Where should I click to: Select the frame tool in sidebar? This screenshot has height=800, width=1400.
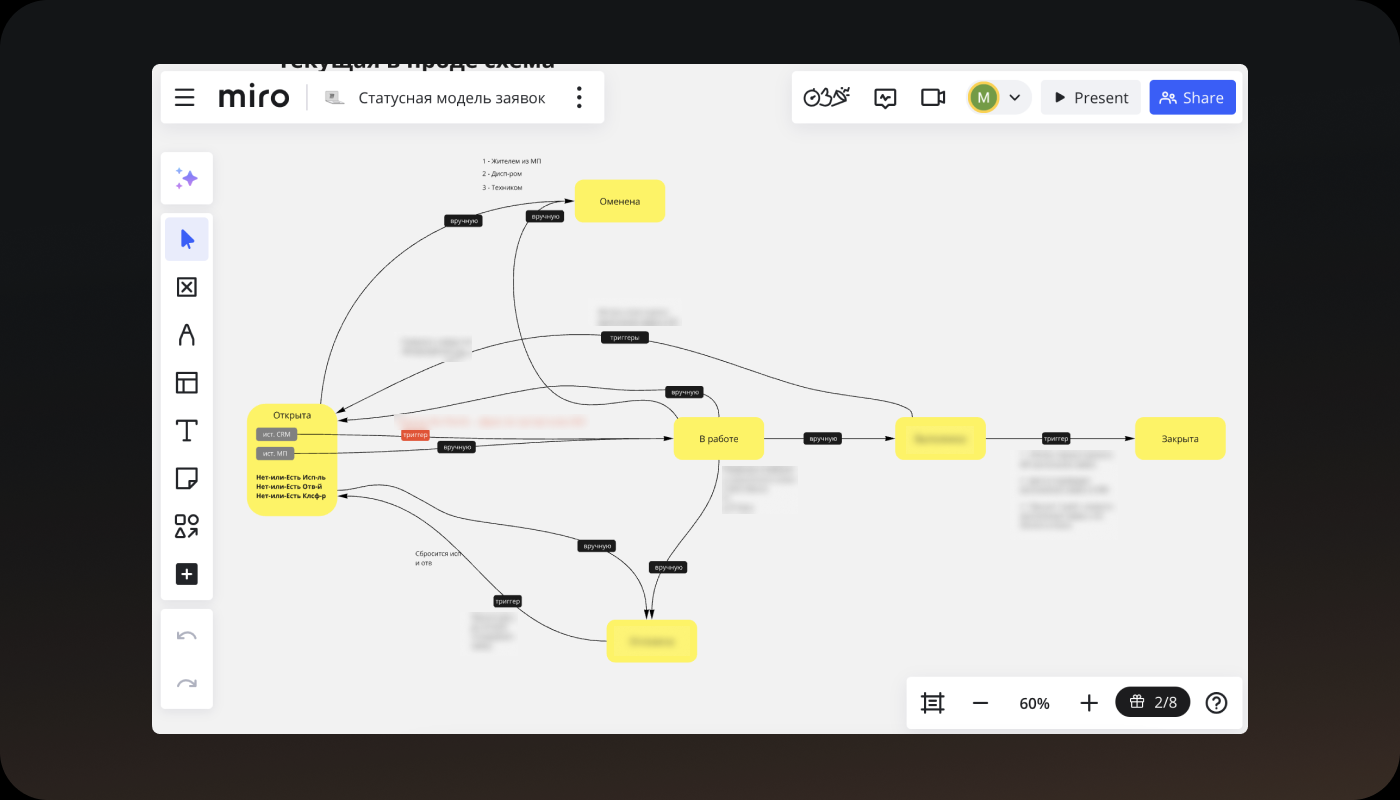(x=187, y=287)
